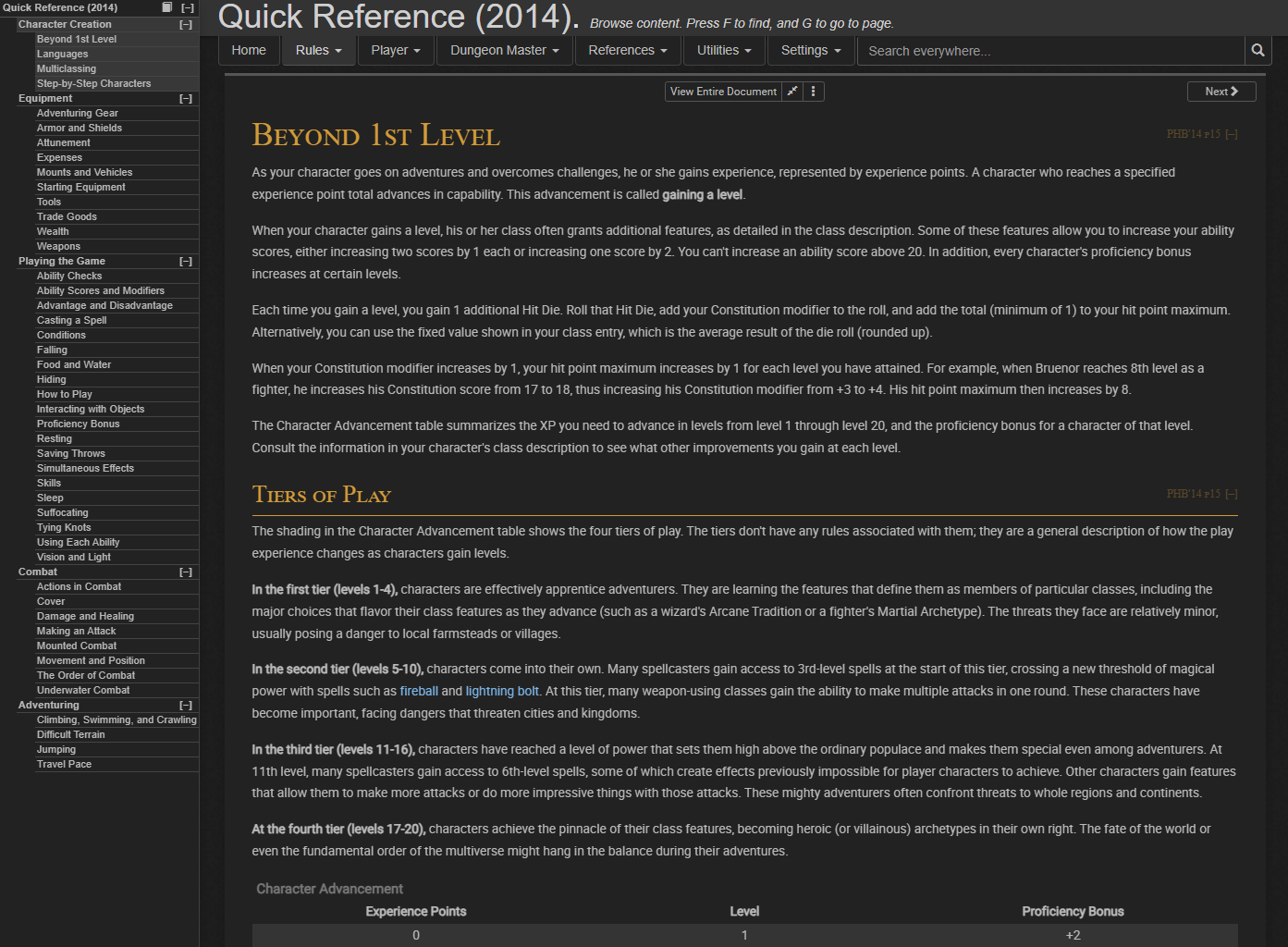This screenshot has width=1288, height=947.
Task: Select Suffocating in sidebar
Action: tap(117, 513)
